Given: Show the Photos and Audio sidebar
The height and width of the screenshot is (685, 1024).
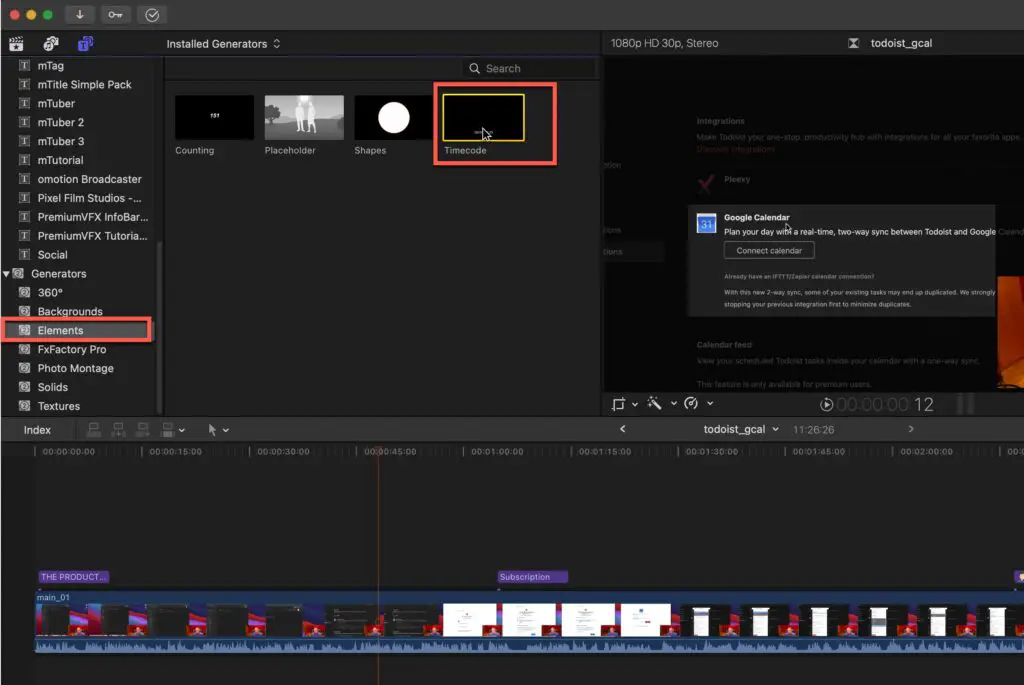Looking at the screenshot, I should 51,44.
